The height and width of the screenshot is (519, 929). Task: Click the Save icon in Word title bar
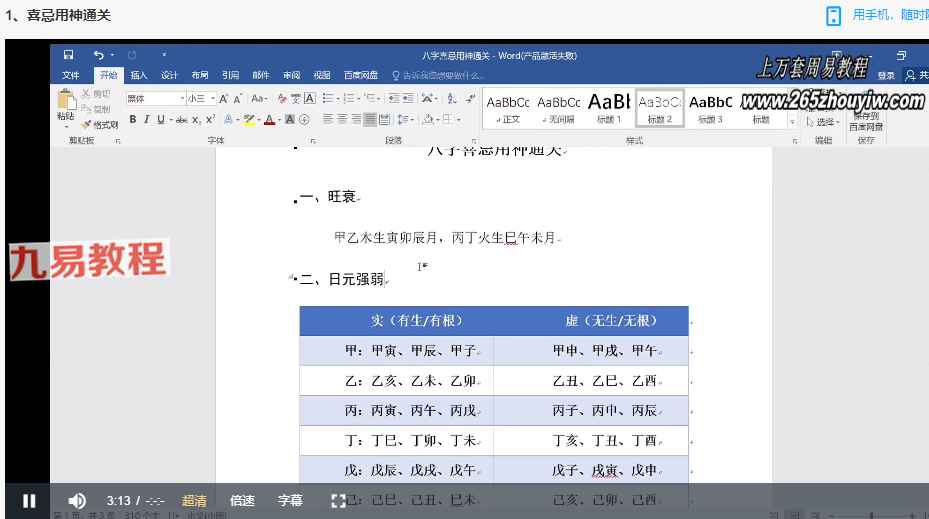(x=69, y=55)
